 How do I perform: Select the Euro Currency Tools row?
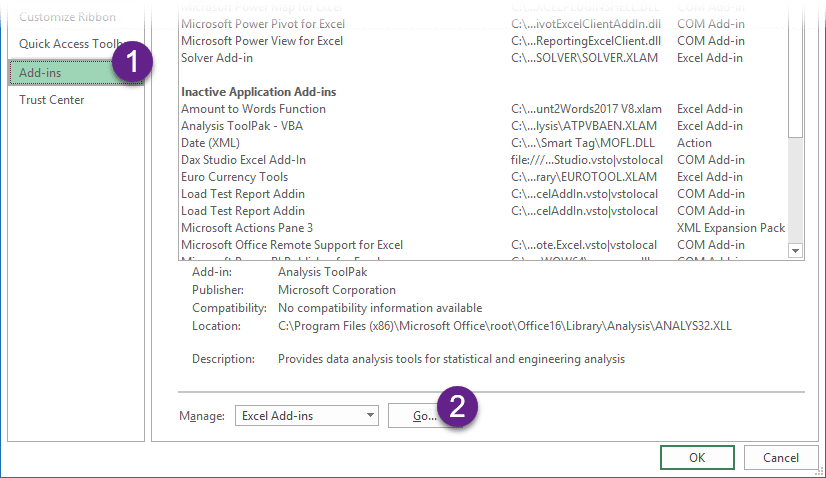point(483,177)
